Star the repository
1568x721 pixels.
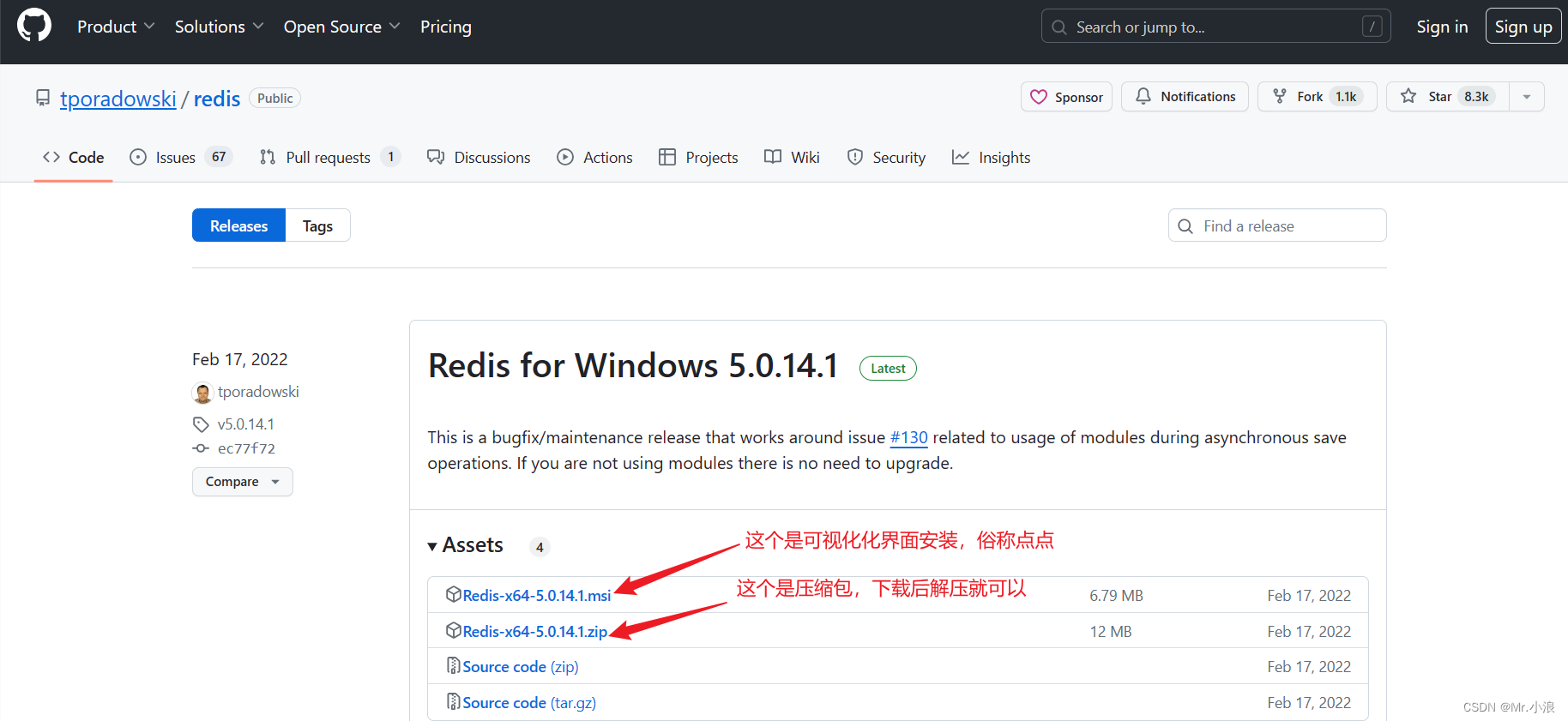tap(1447, 97)
